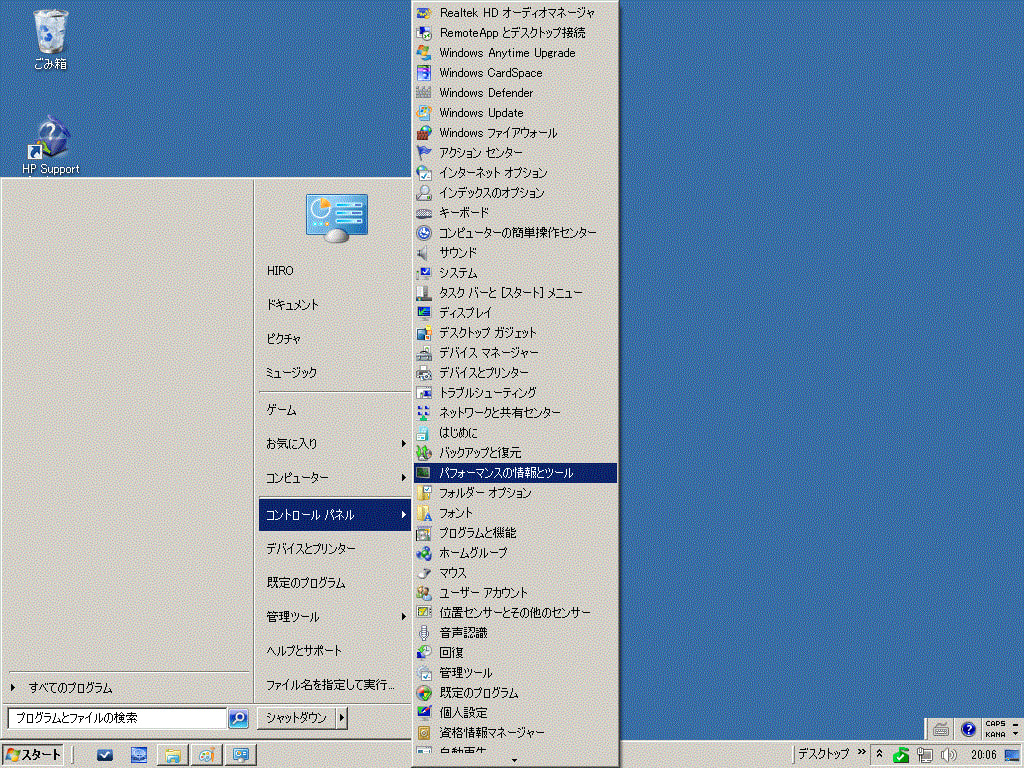Open デバイス マネージャー from Control Panel list

pos(488,353)
